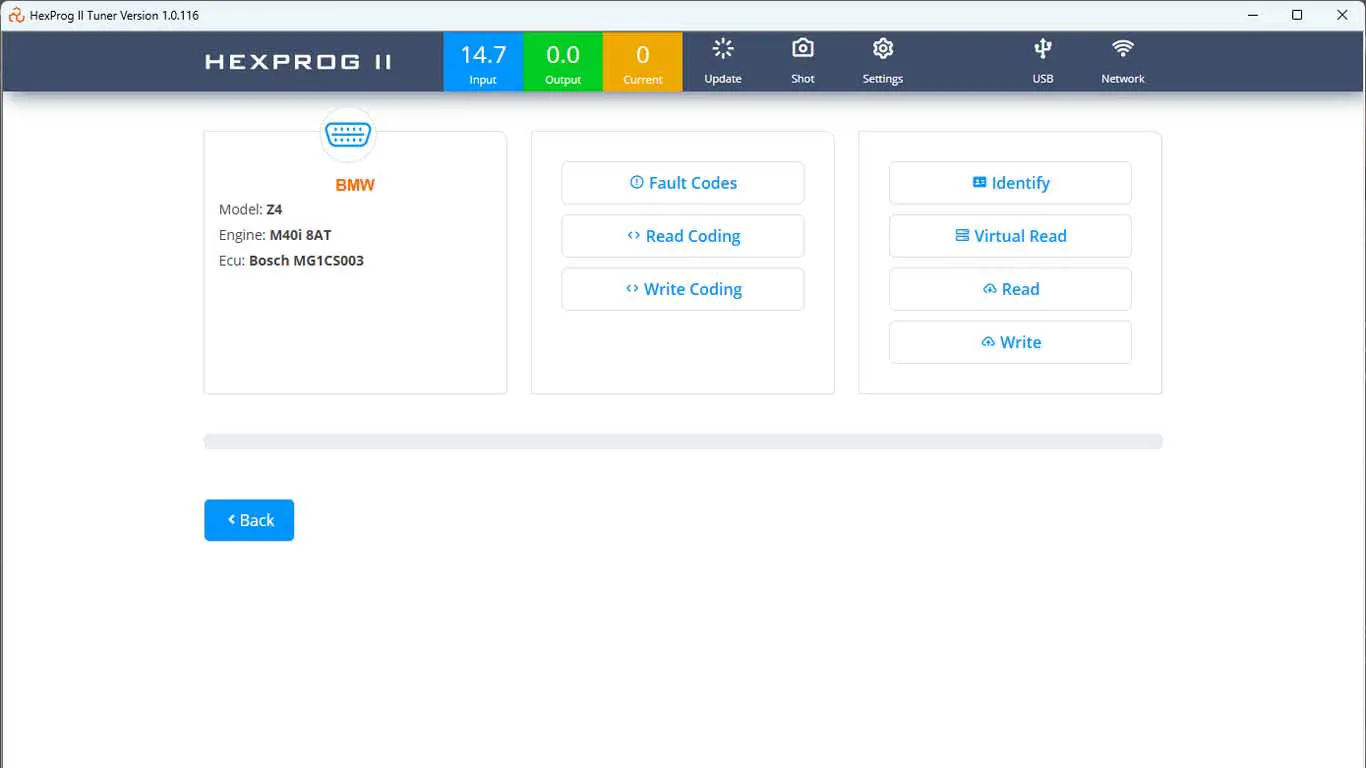This screenshot has height=768, width=1366.
Task: Click the blue Input voltage 14.7 tile
Action: point(483,62)
